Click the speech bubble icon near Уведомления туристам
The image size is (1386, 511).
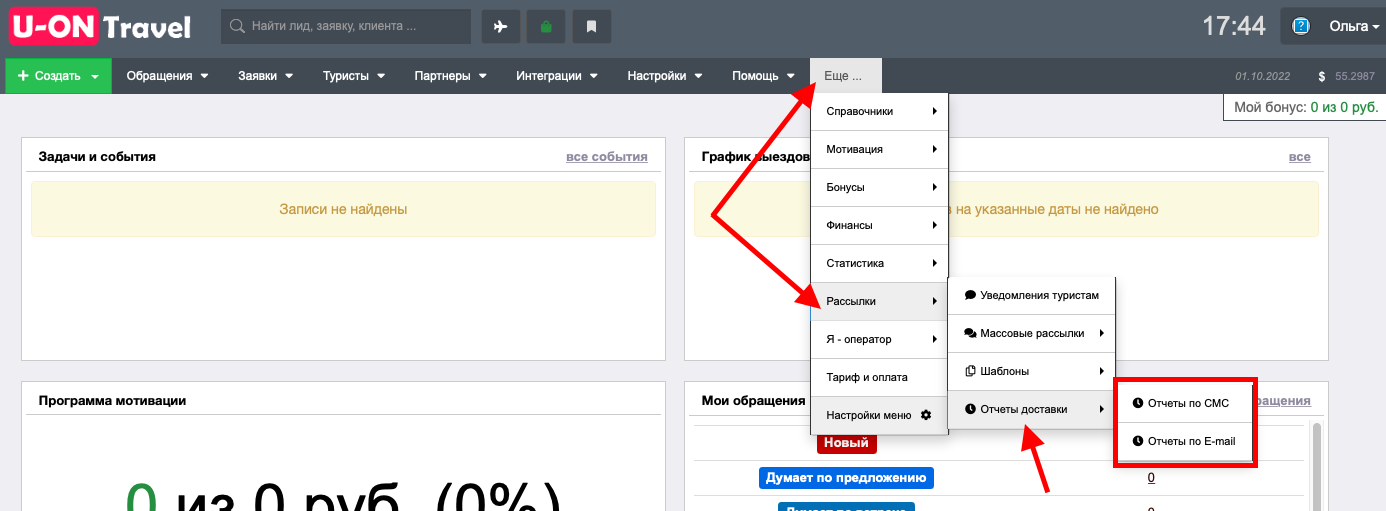970,295
